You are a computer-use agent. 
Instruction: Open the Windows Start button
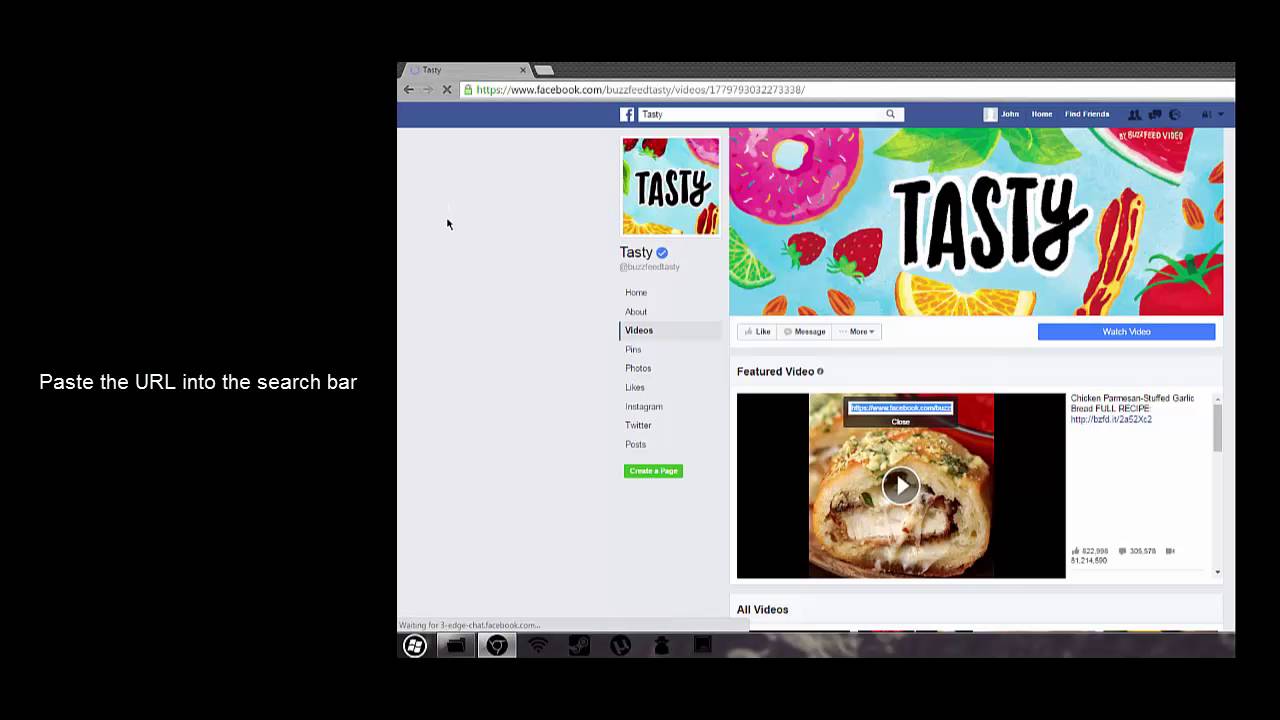415,646
